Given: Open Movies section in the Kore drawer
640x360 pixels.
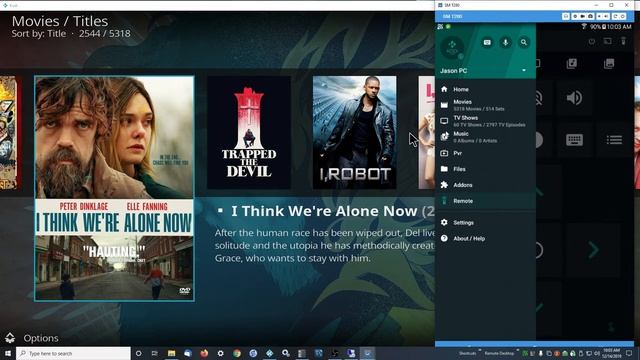Looking at the screenshot, I should click(485, 105).
